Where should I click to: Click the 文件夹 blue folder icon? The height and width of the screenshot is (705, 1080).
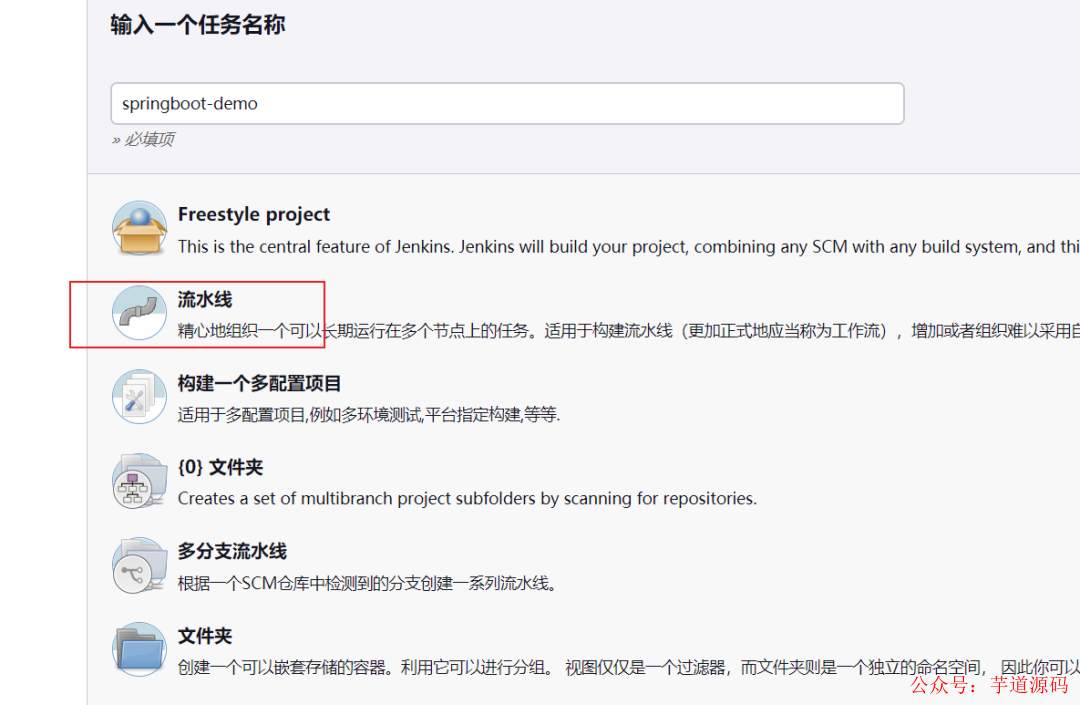click(x=140, y=650)
